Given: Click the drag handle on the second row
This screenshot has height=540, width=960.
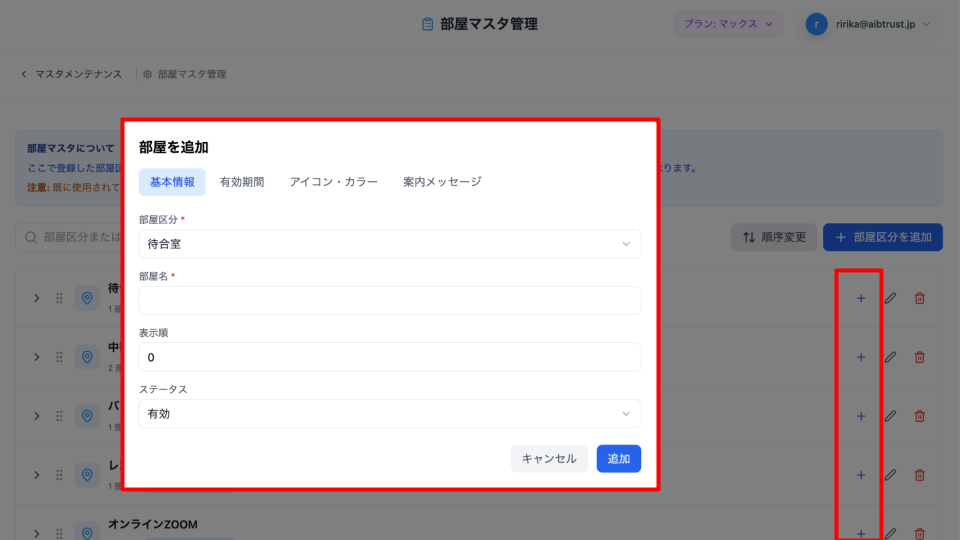Looking at the screenshot, I should point(59,357).
